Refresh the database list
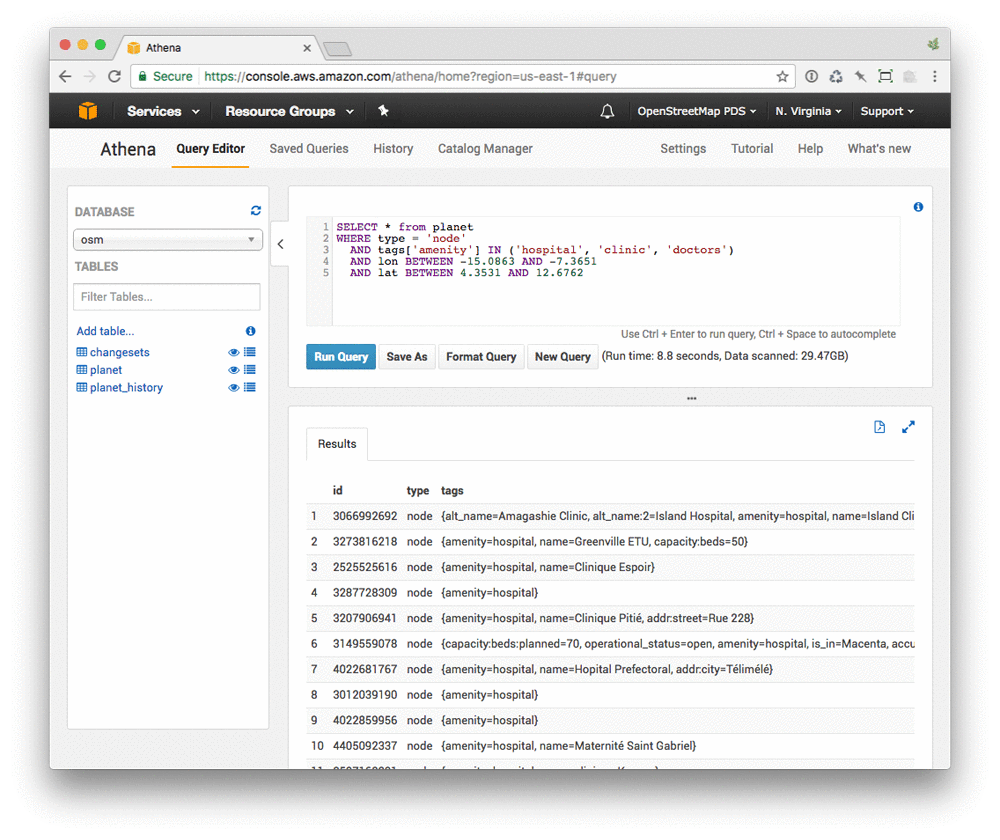Screen dimensions: 1000x840 (256, 210)
